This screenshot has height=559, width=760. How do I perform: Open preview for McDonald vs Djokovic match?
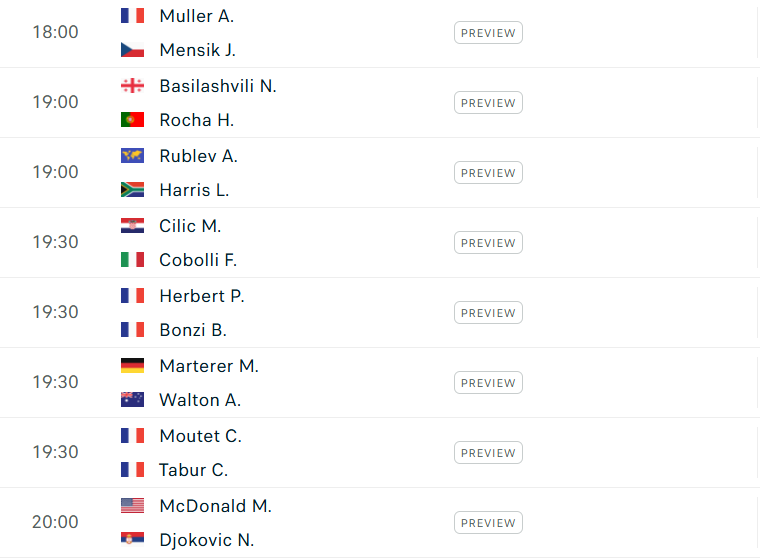coord(488,523)
